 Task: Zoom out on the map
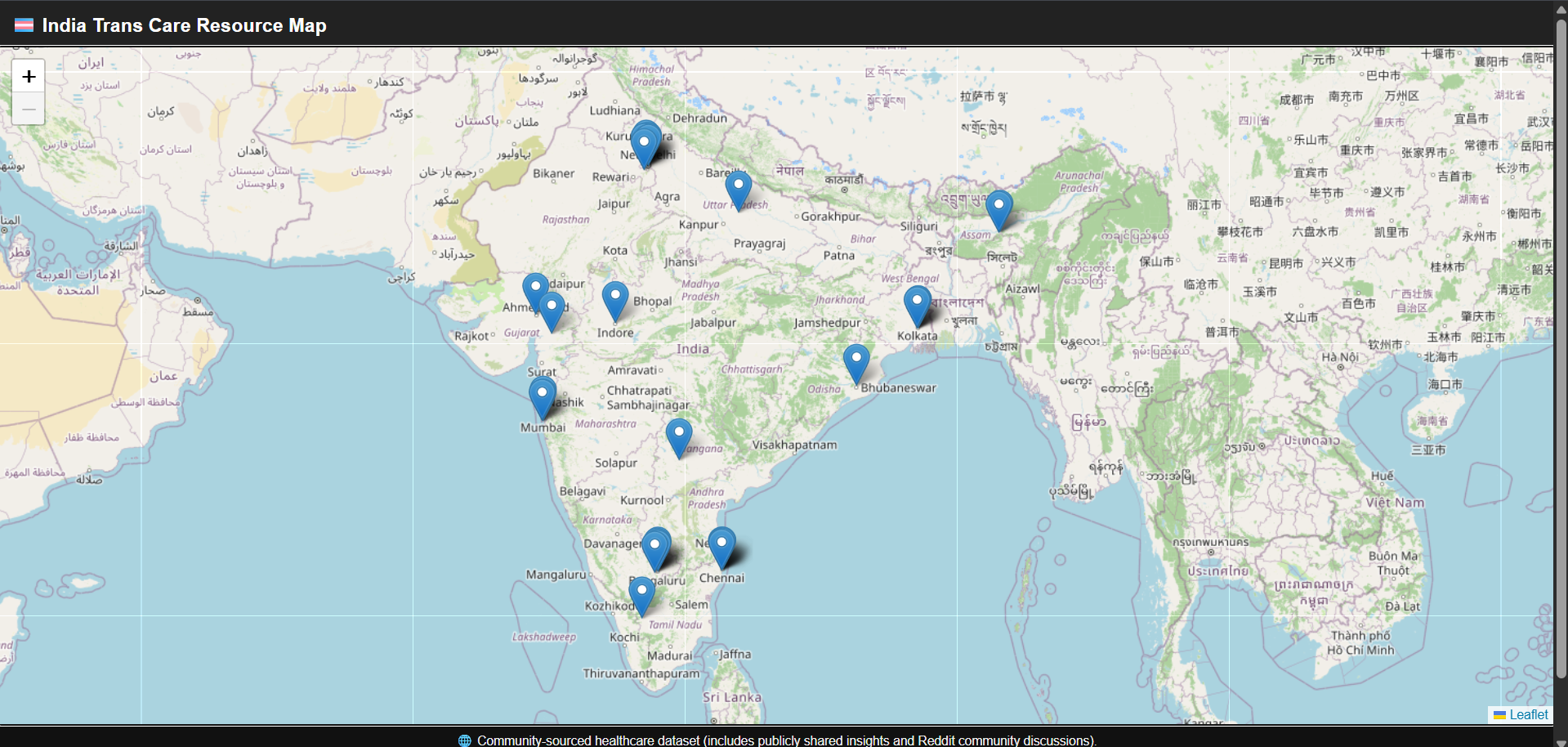coord(29,109)
